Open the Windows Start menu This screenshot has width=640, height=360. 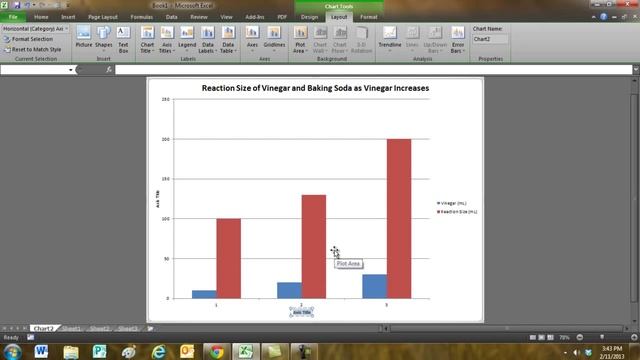pos(13,351)
